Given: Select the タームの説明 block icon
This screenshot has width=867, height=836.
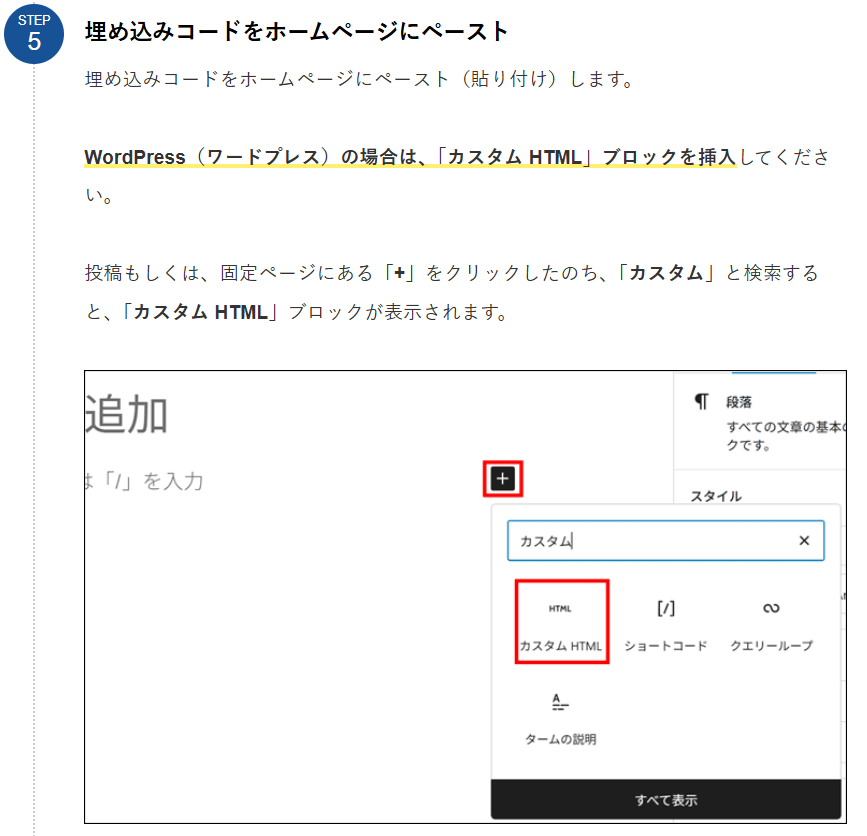Looking at the screenshot, I should tap(562, 703).
